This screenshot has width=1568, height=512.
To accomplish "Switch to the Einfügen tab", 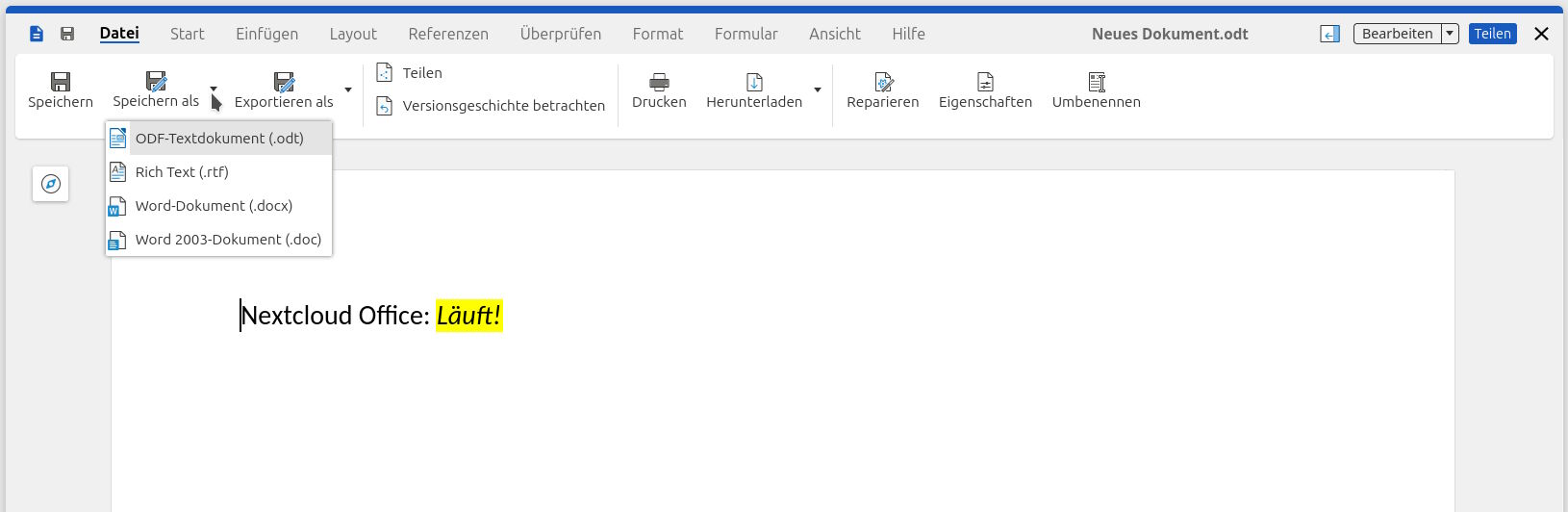I will [266, 34].
